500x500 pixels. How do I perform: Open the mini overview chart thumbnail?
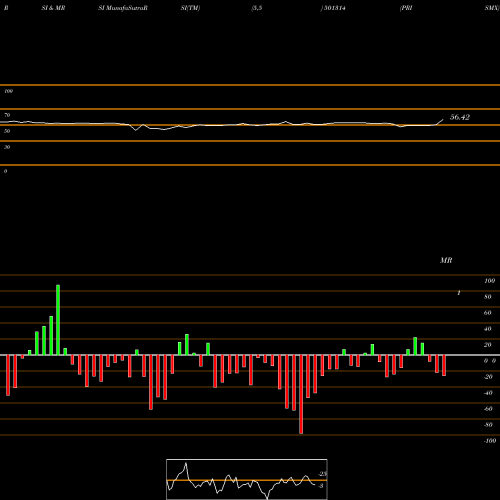pyautogui.click(x=247, y=479)
